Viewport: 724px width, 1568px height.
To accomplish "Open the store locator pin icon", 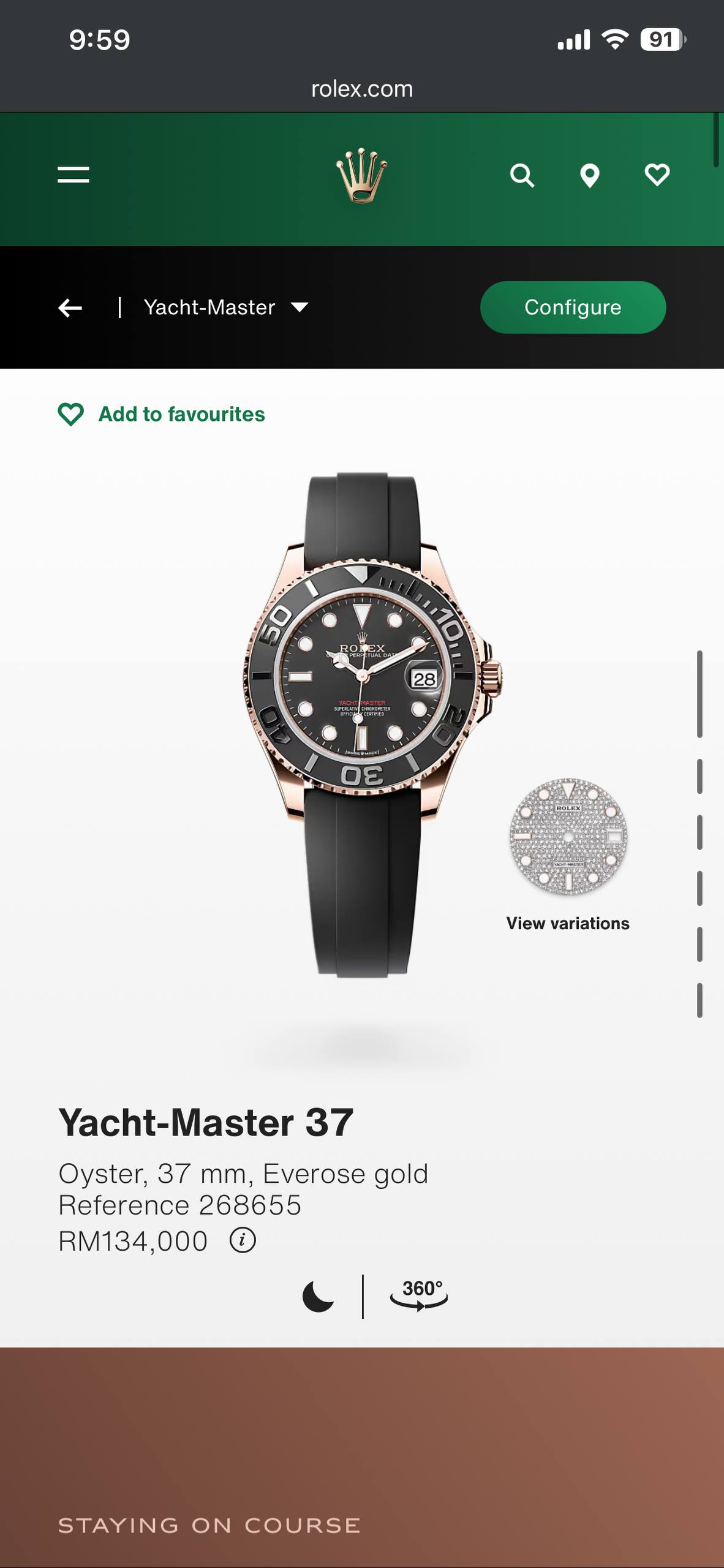I will point(590,176).
